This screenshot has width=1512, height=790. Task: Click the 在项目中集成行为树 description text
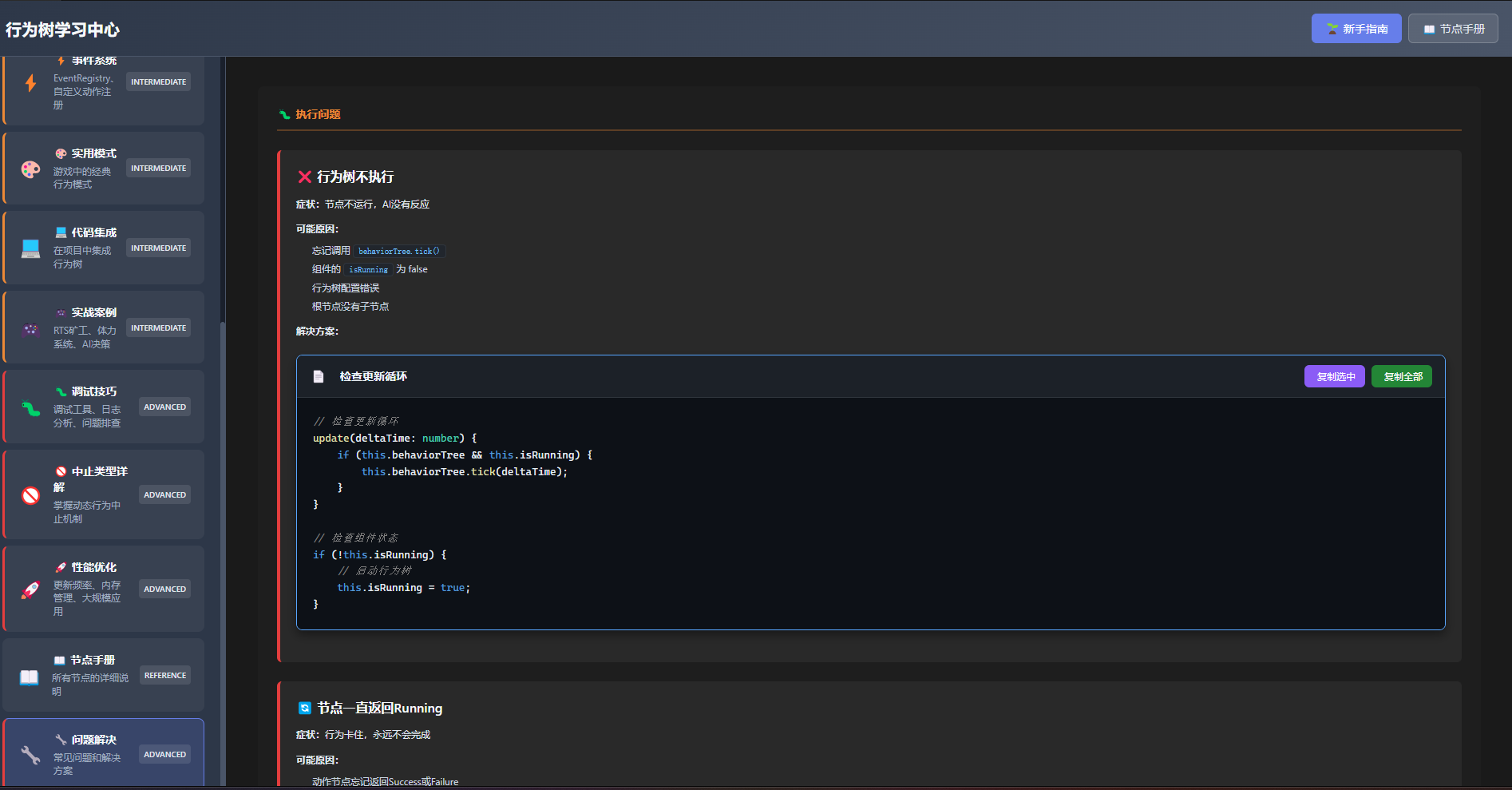coord(82,257)
